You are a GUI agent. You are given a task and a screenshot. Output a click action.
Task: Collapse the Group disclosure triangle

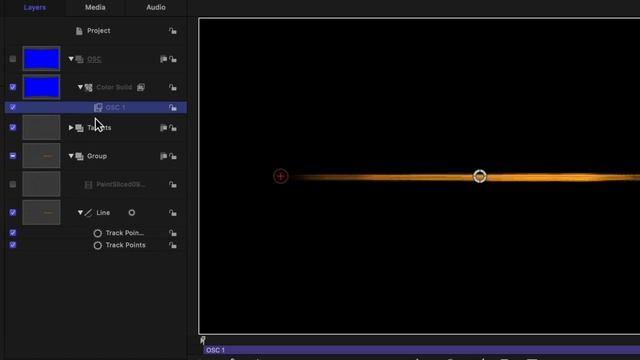pyautogui.click(x=71, y=156)
